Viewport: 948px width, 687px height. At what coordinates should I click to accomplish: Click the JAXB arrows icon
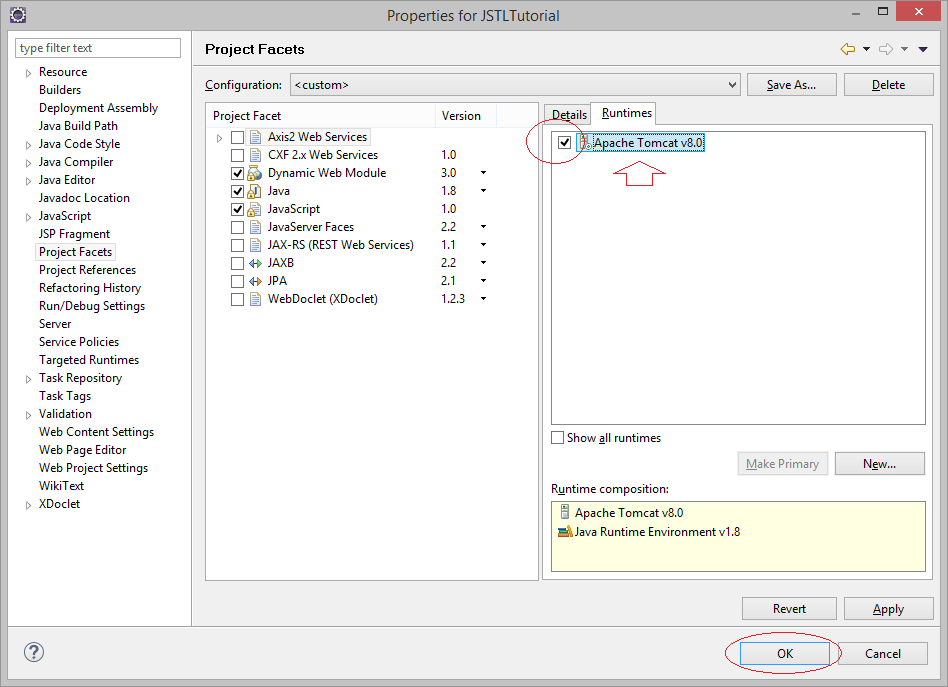(x=255, y=264)
